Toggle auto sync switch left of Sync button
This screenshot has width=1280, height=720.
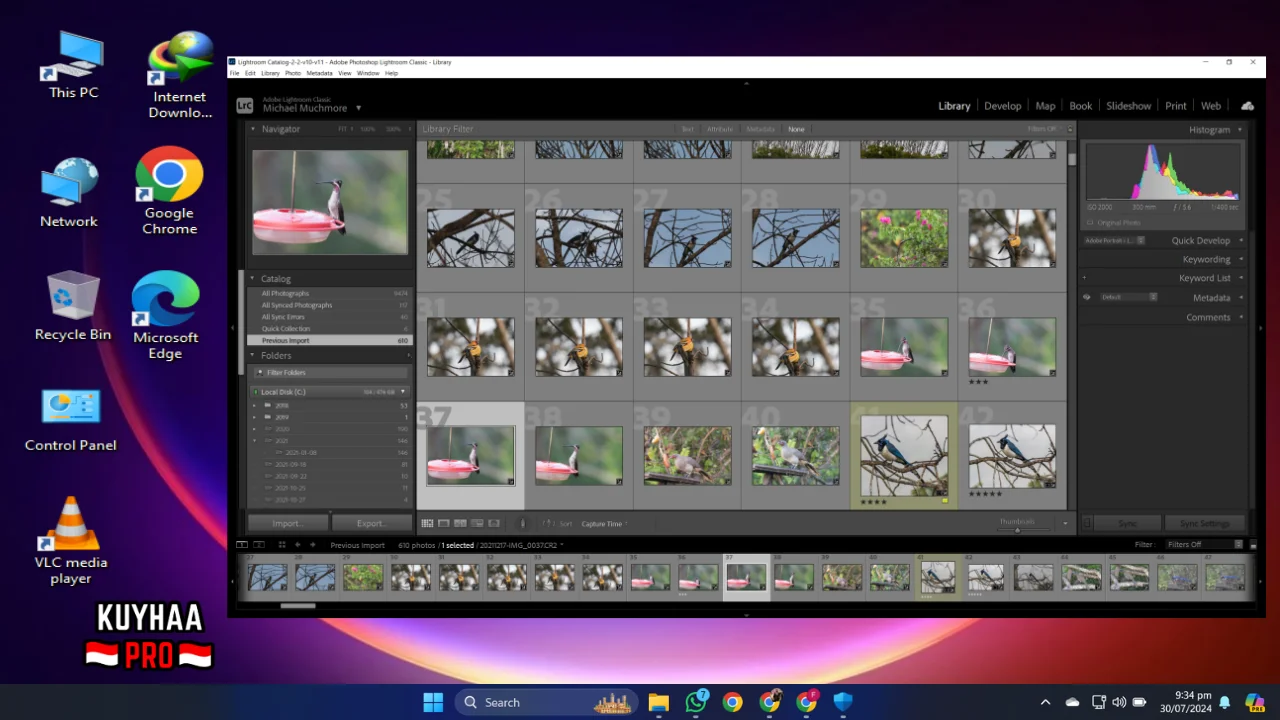click(1088, 523)
